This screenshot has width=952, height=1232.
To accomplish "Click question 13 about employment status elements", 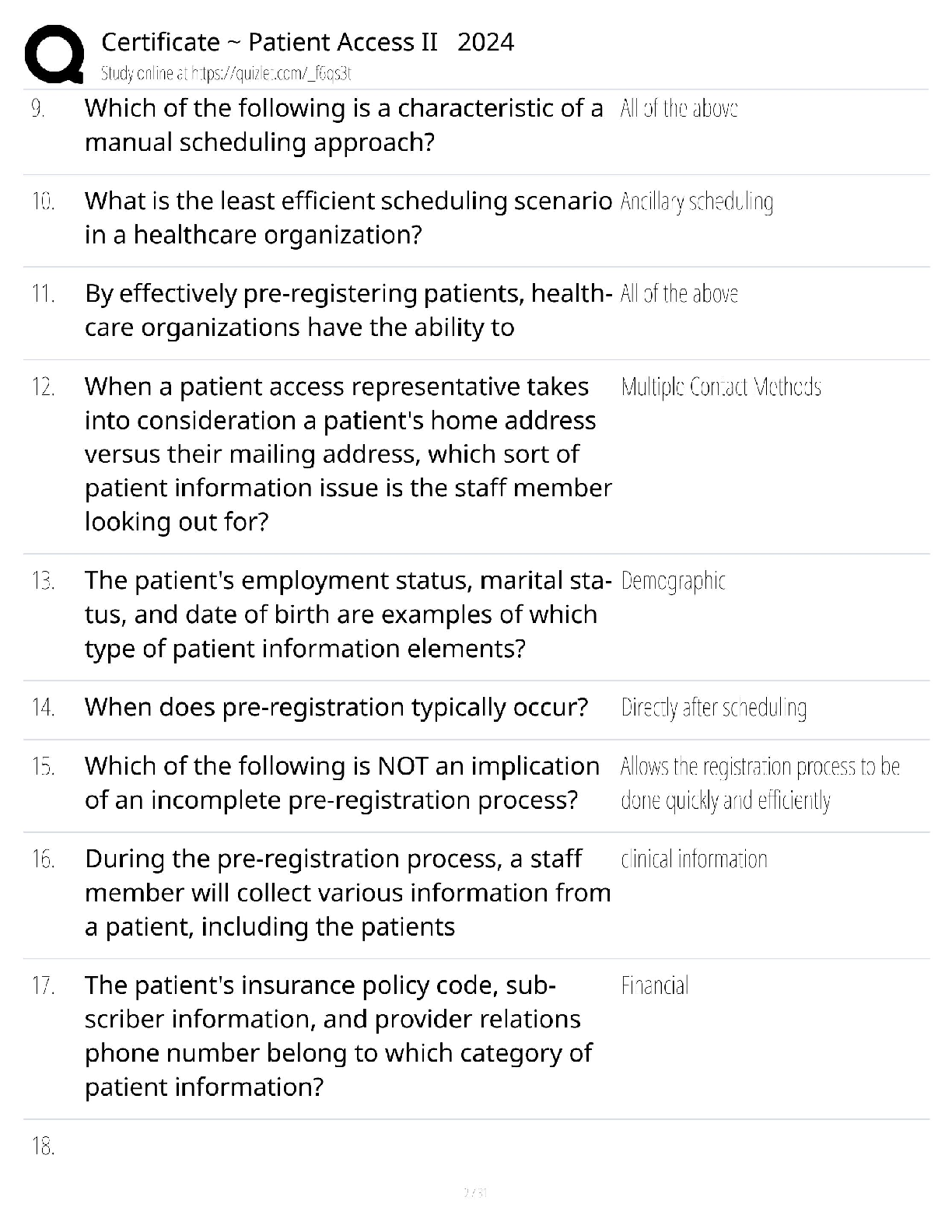I will coord(348,614).
